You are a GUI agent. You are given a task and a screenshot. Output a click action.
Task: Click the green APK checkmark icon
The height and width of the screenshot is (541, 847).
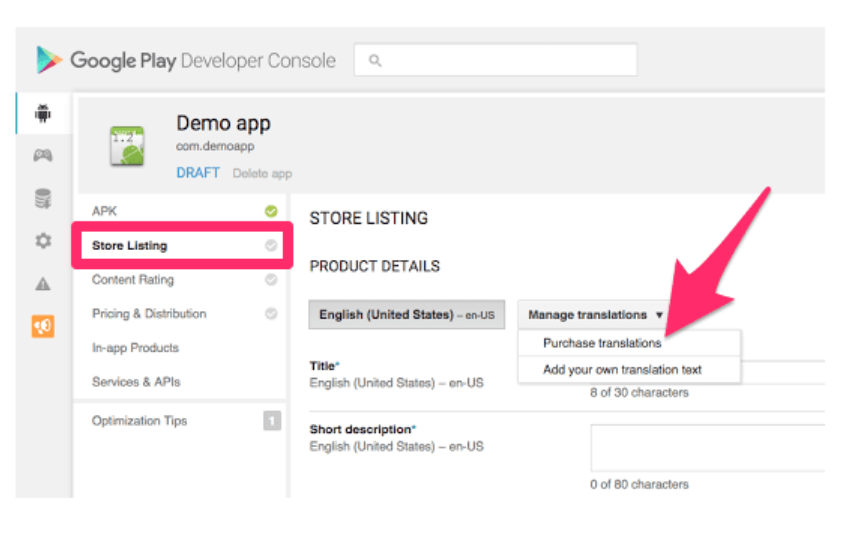coord(271,211)
